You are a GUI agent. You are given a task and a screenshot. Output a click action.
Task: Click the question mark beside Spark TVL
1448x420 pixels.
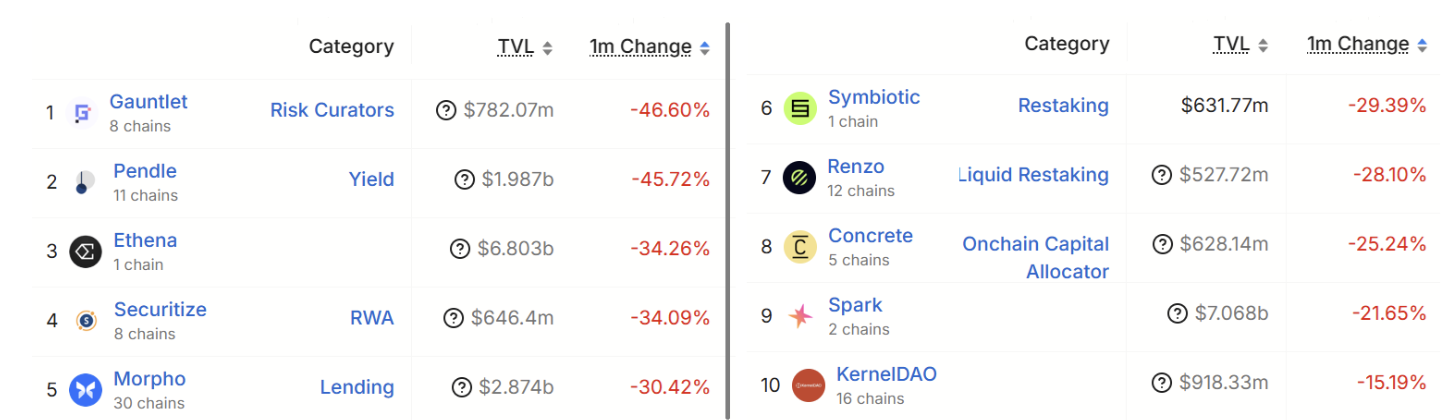(x=1177, y=314)
